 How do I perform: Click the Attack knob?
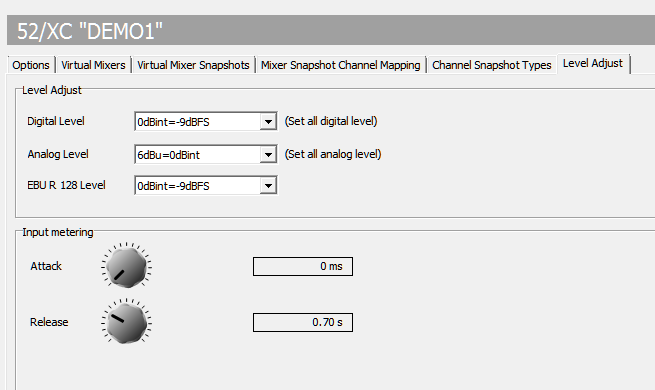click(126, 266)
